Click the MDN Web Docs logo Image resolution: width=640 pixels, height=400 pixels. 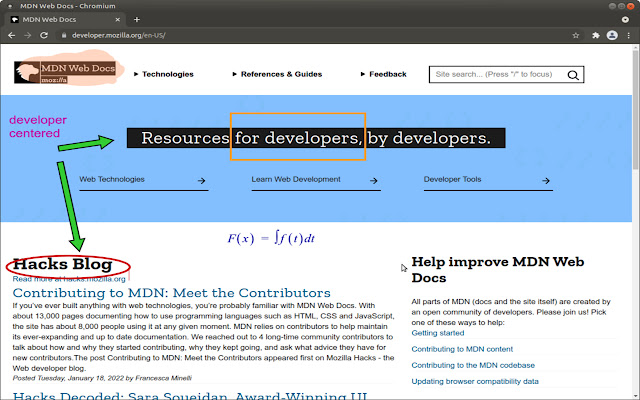coord(65,72)
